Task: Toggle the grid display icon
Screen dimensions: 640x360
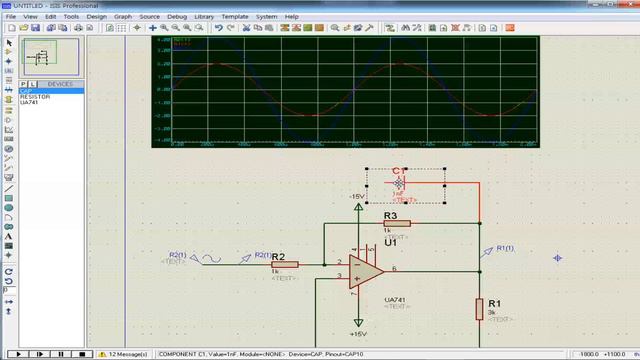Action: pos(122,28)
